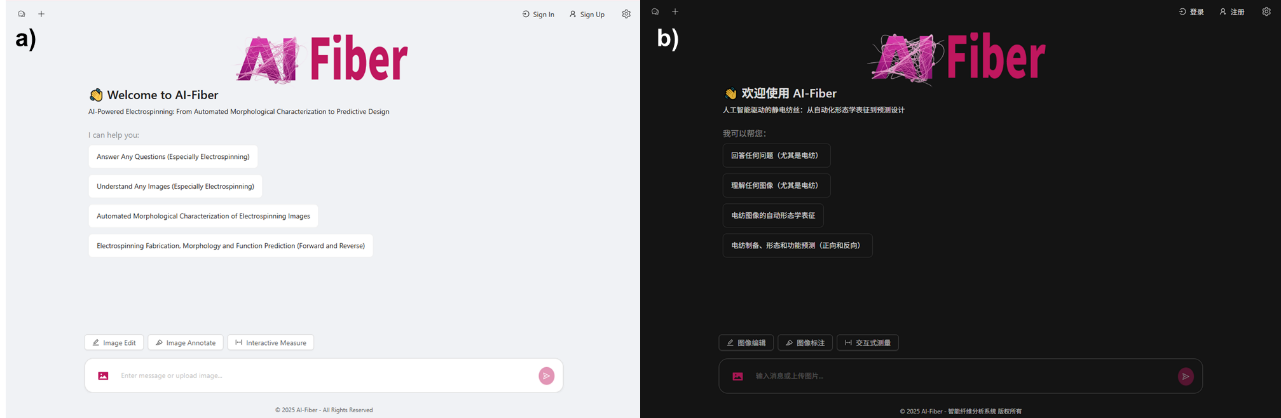This screenshot has width=1281, height=418.
Task: Start new chat with plus icon in light panel
Action: (41, 14)
